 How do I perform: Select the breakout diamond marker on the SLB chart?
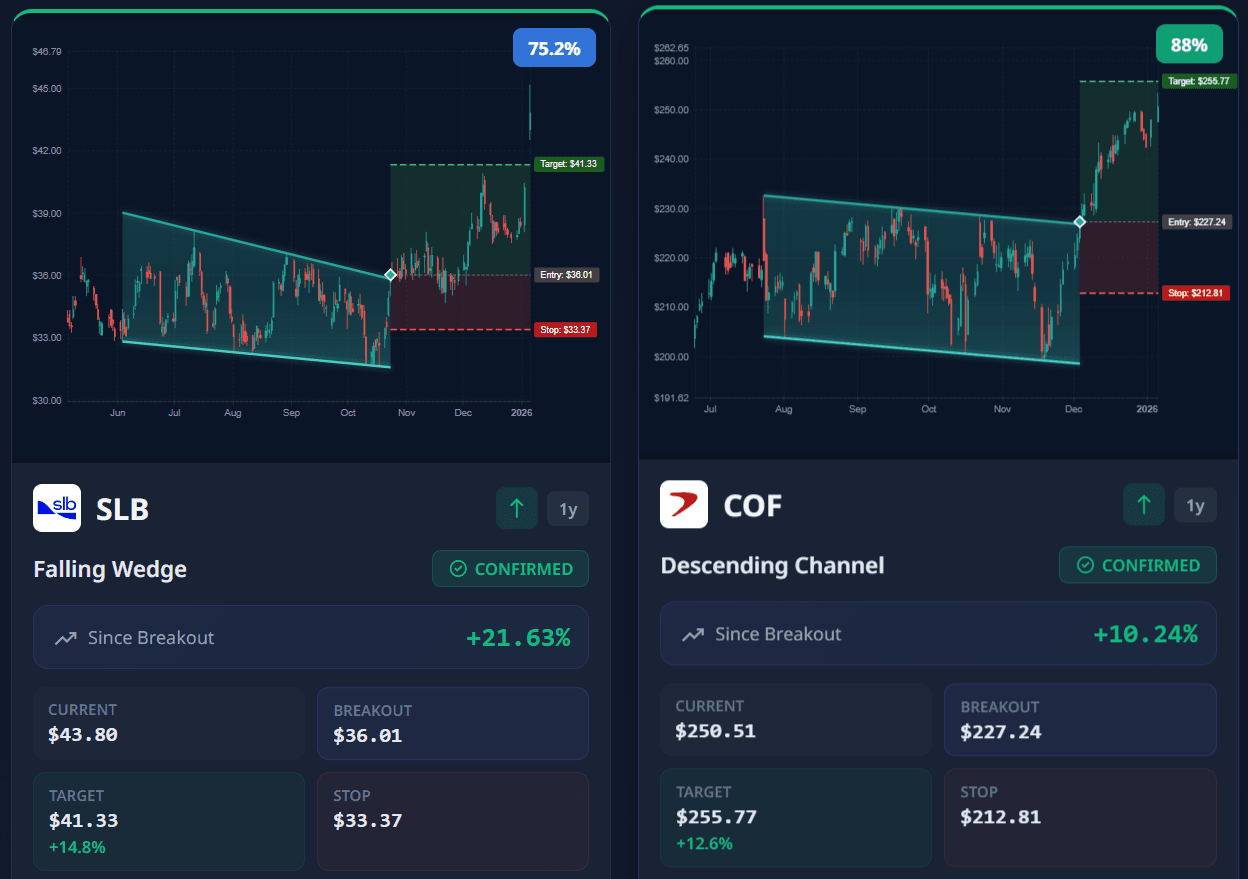pos(389,275)
